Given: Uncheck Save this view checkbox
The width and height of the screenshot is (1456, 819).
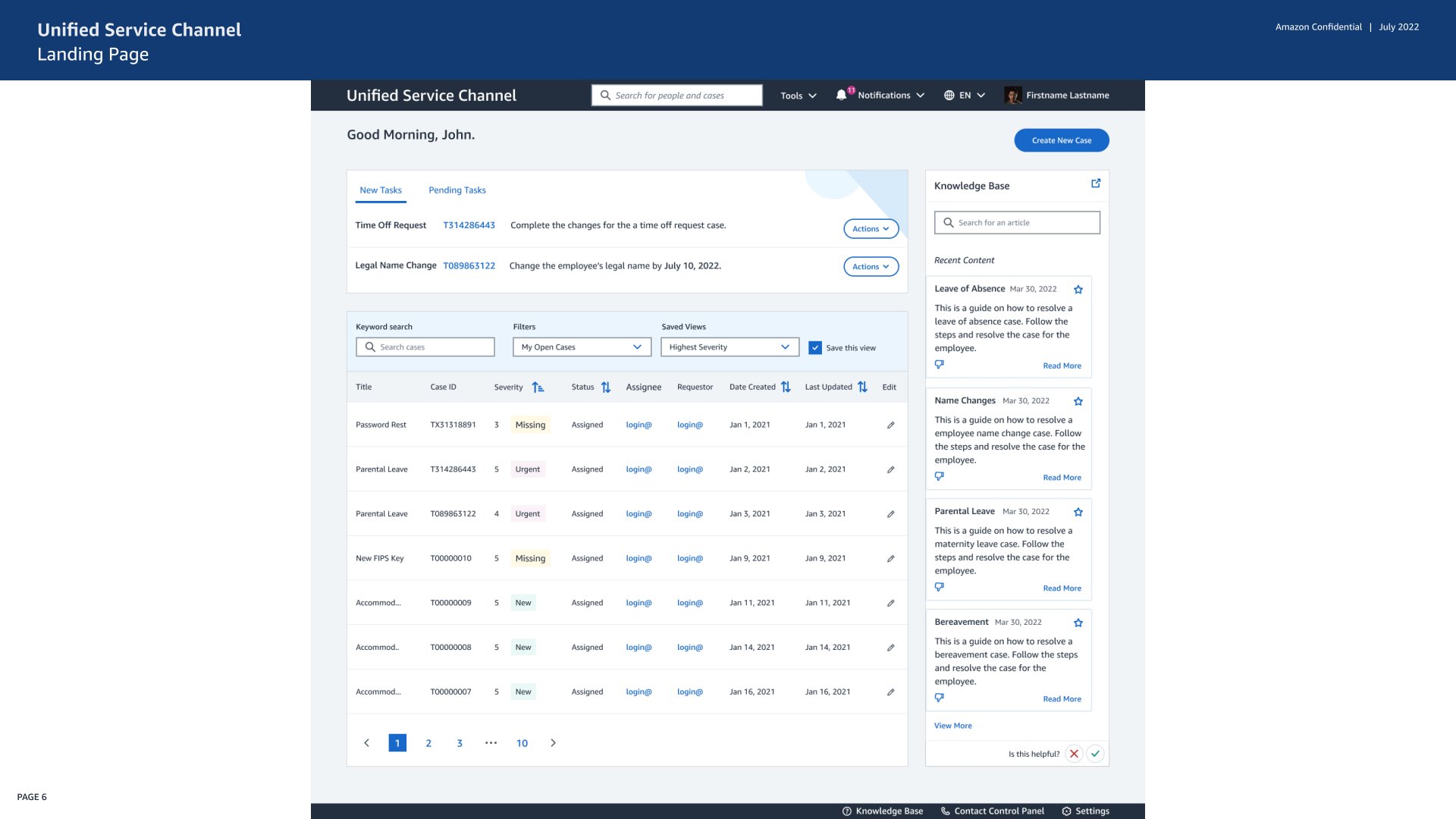Looking at the screenshot, I should pos(814,348).
